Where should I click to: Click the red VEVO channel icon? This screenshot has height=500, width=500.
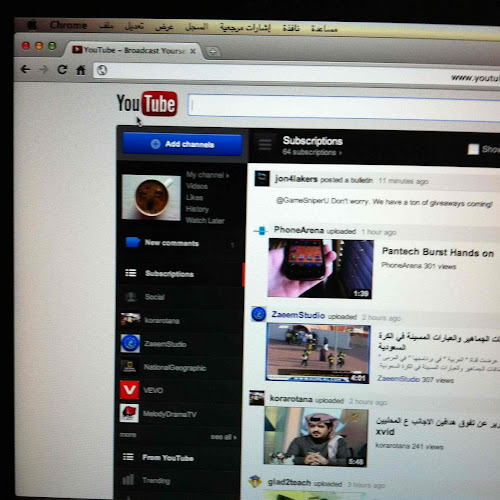point(129,390)
